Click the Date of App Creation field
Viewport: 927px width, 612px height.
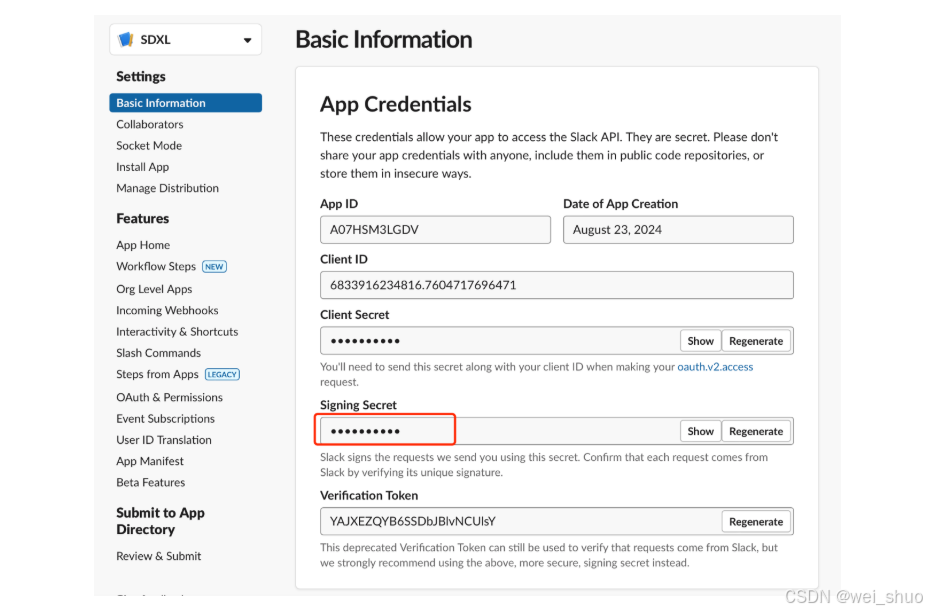tap(678, 229)
